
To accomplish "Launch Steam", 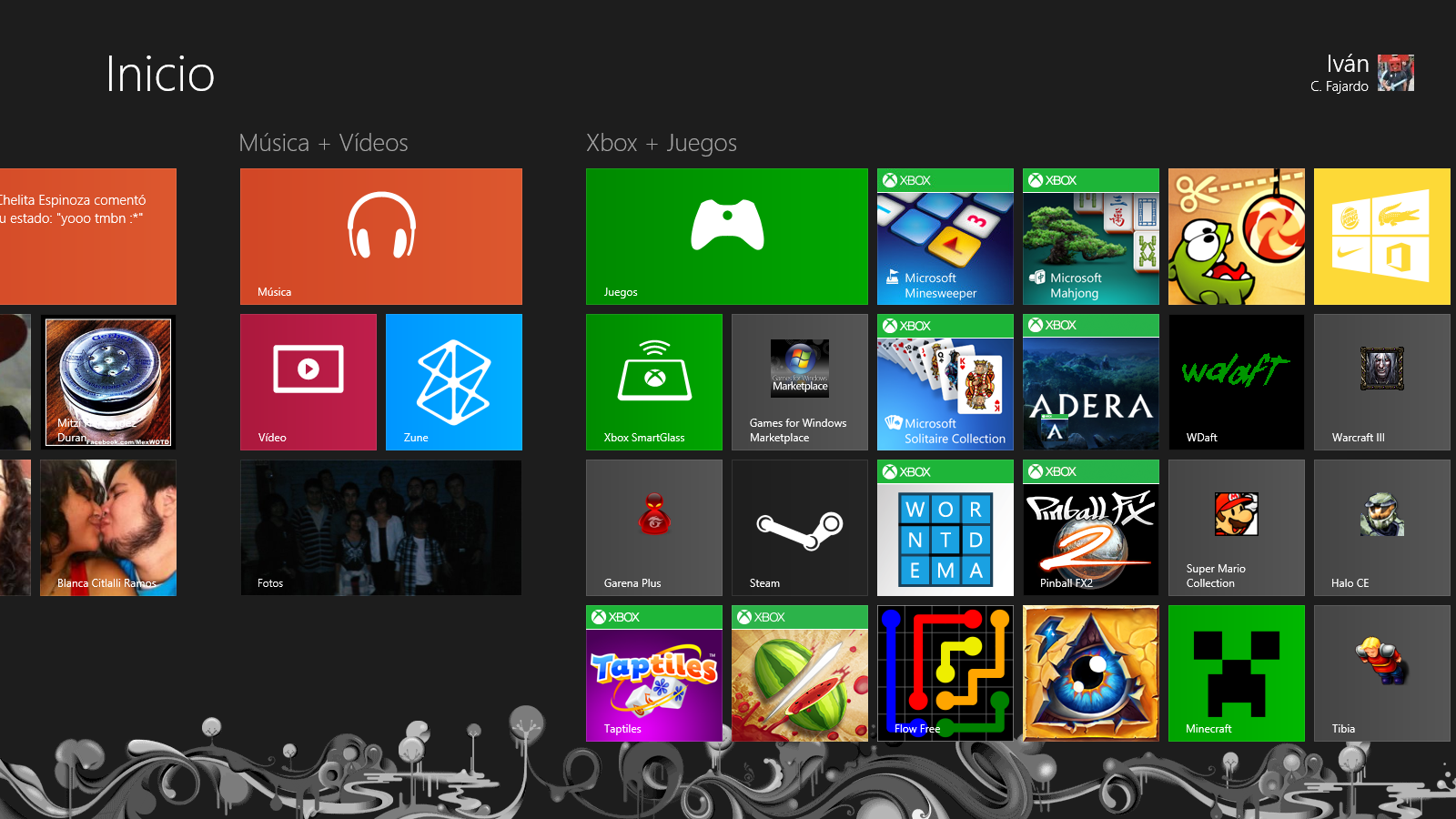I will pos(800,528).
